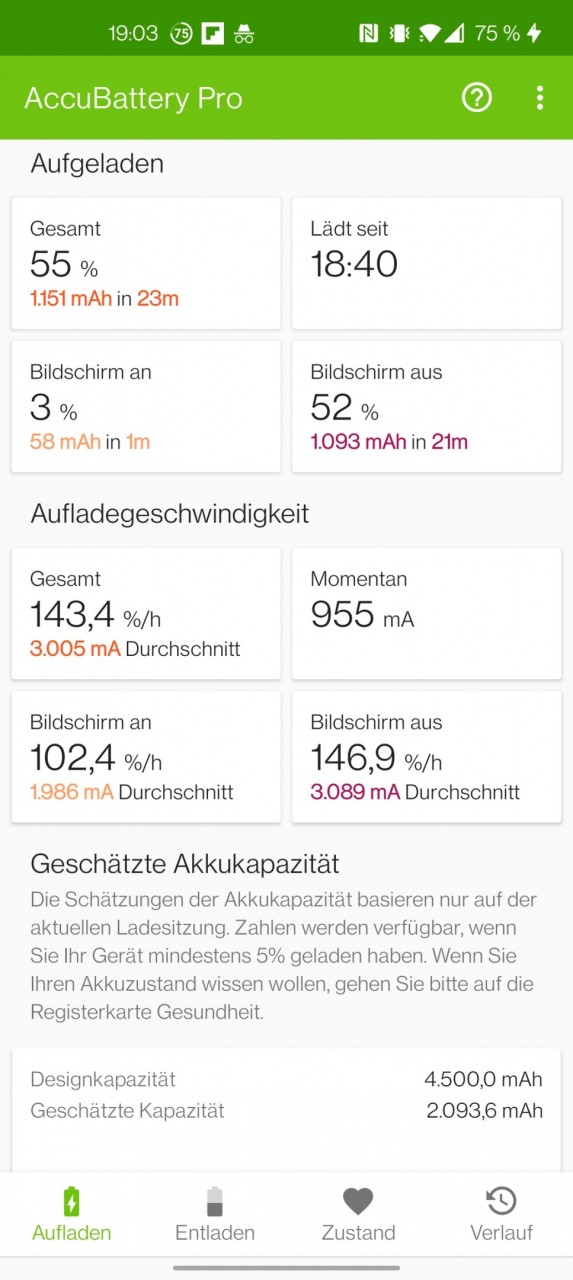Tap the Bildschirm an 3 % card
This screenshot has width=573, height=1280.
click(146, 406)
